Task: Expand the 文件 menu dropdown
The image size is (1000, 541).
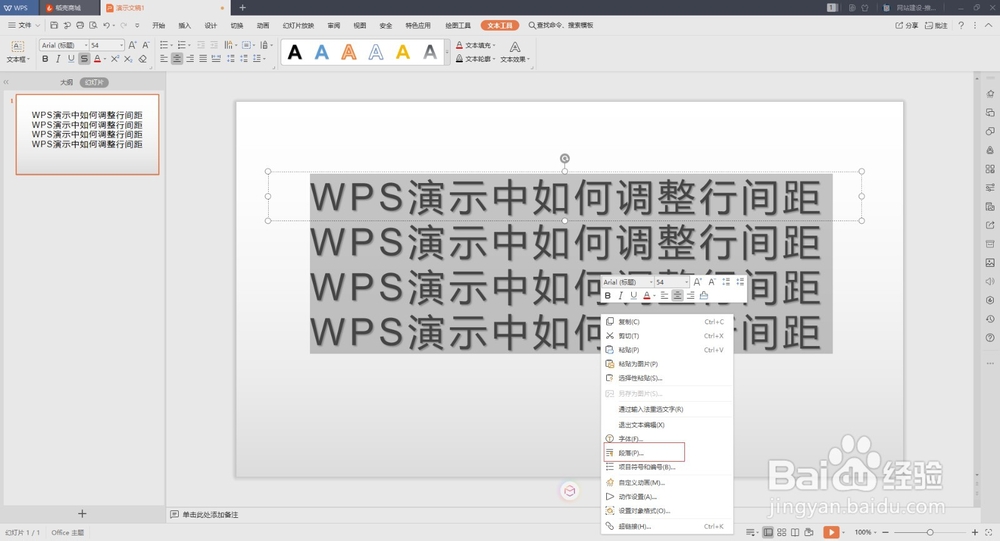Action: [24, 26]
